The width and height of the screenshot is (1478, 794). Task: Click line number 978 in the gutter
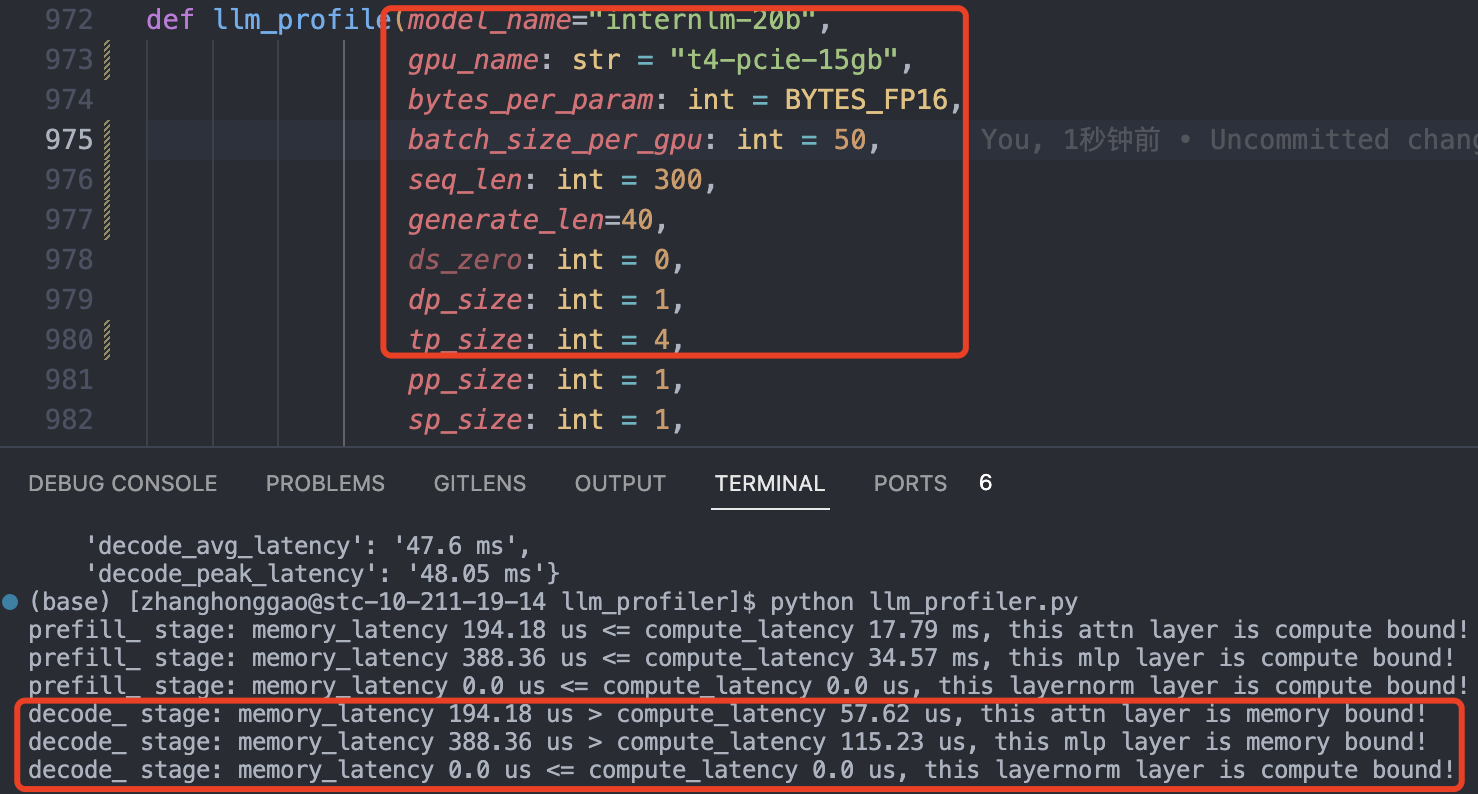[69, 260]
